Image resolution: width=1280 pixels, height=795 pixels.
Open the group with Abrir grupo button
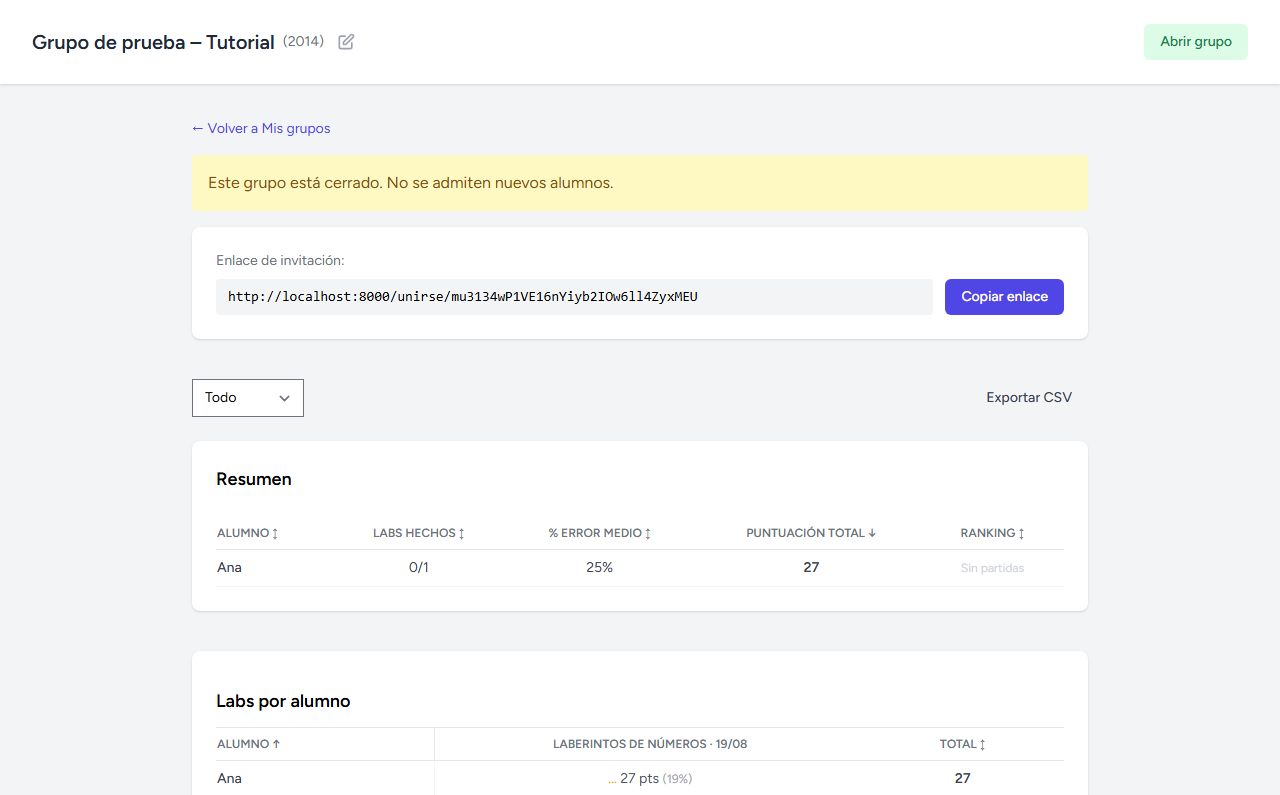[x=1195, y=42]
